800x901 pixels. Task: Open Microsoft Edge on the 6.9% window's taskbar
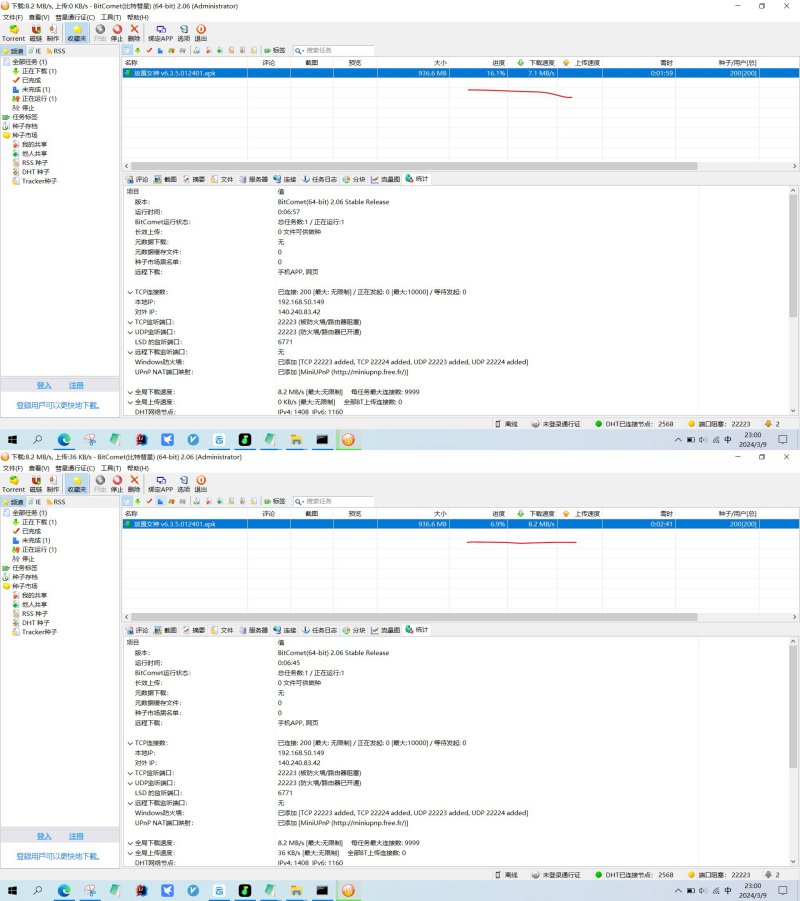click(64, 891)
